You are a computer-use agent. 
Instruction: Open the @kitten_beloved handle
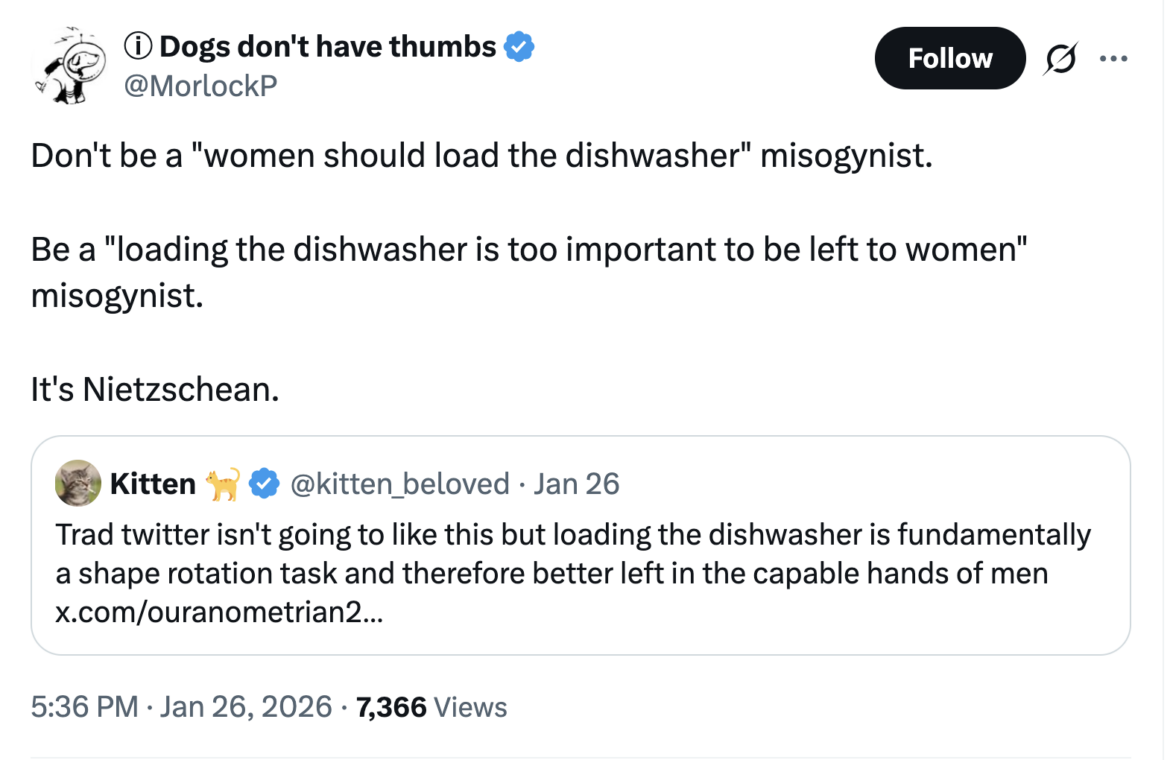(399, 484)
